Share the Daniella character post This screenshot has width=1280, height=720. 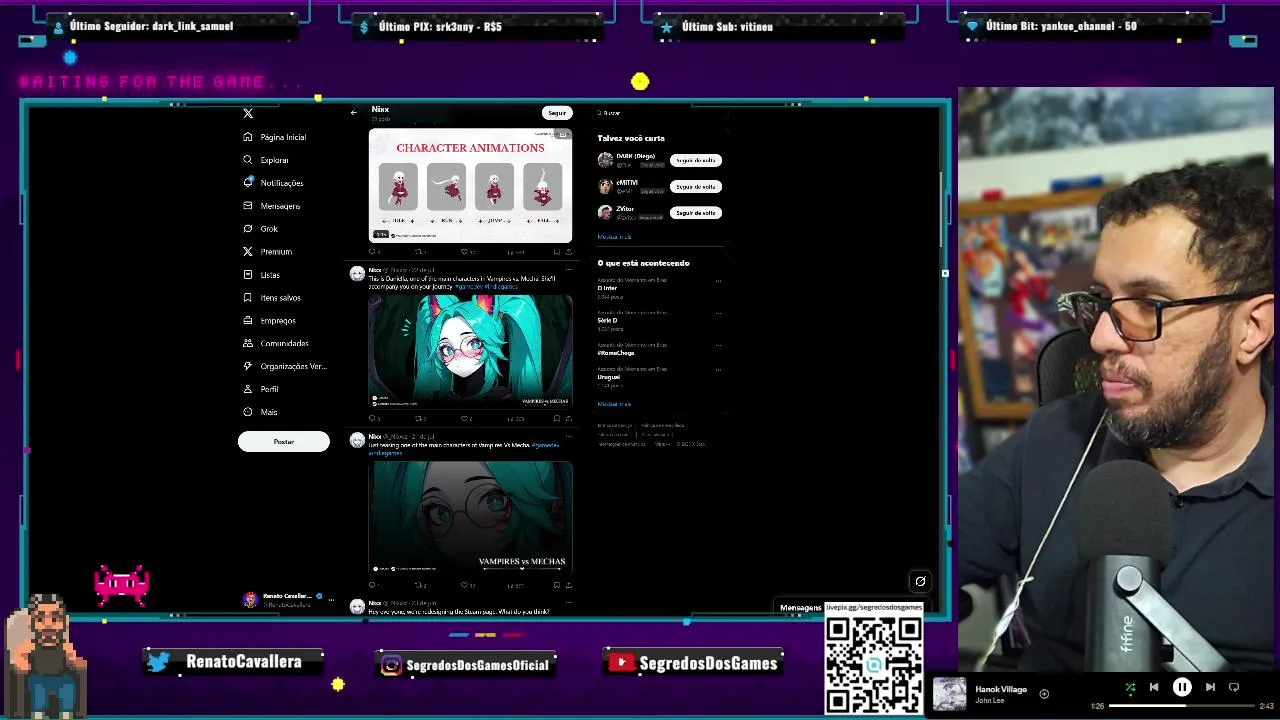569,419
